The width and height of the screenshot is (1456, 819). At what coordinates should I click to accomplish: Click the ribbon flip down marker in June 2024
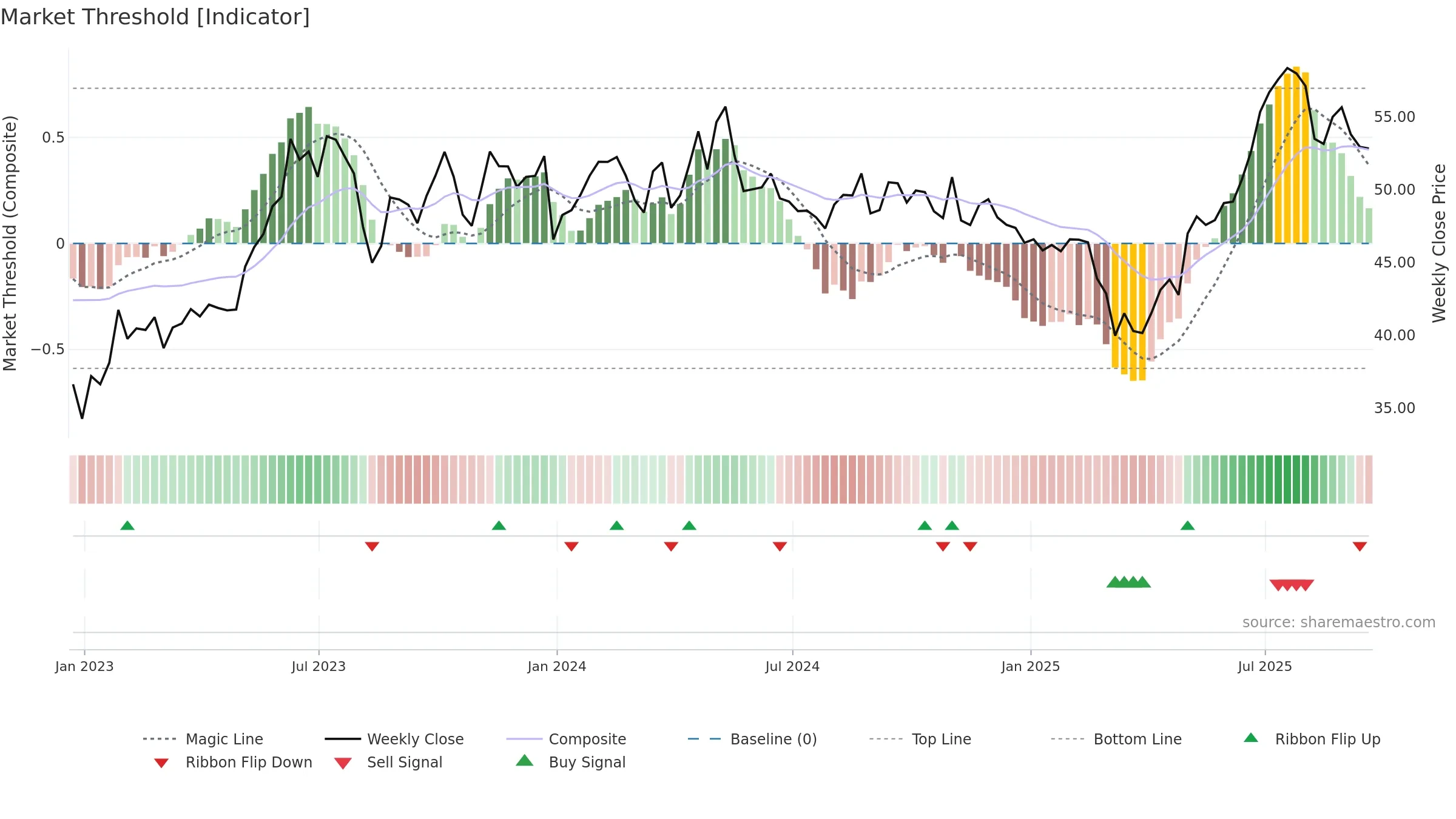(x=780, y=547)
